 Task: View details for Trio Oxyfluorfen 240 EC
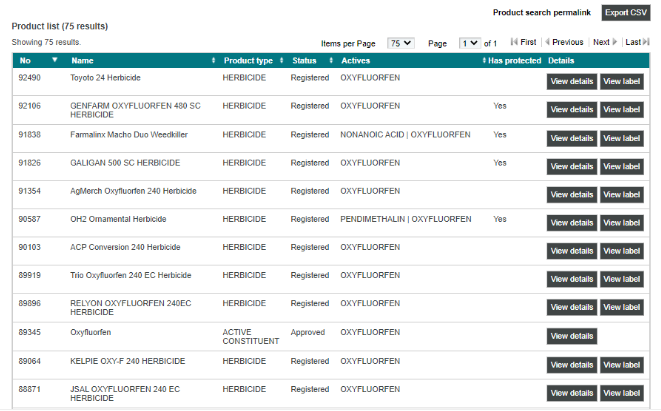pyautogui.click(x=572, y=279)
